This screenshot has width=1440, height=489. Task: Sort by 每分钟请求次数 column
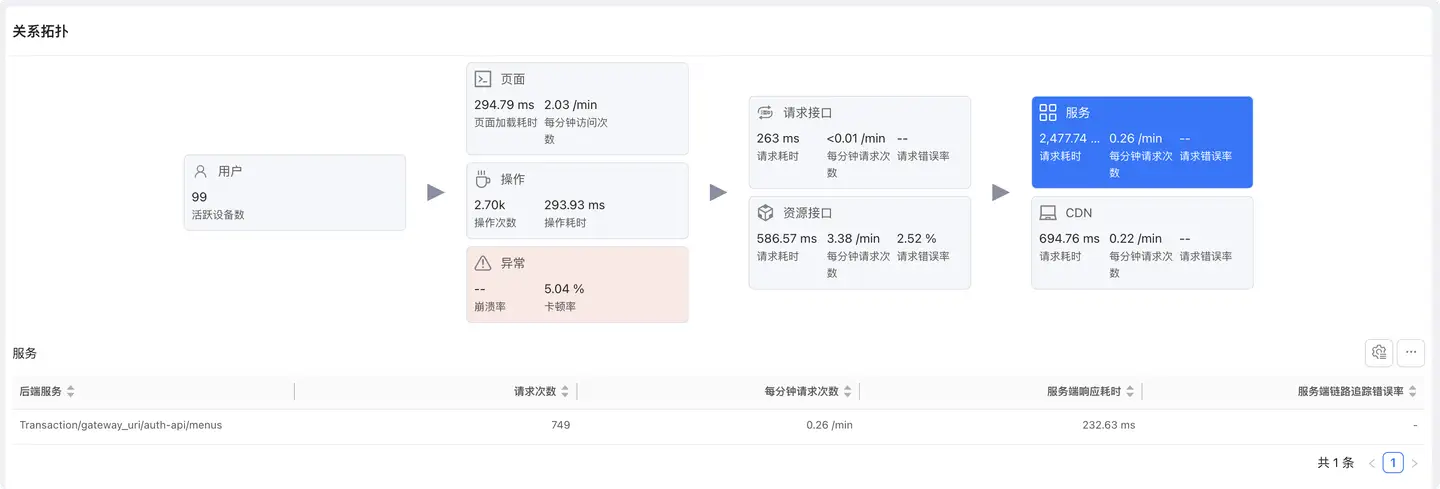(x=848, y=391)
